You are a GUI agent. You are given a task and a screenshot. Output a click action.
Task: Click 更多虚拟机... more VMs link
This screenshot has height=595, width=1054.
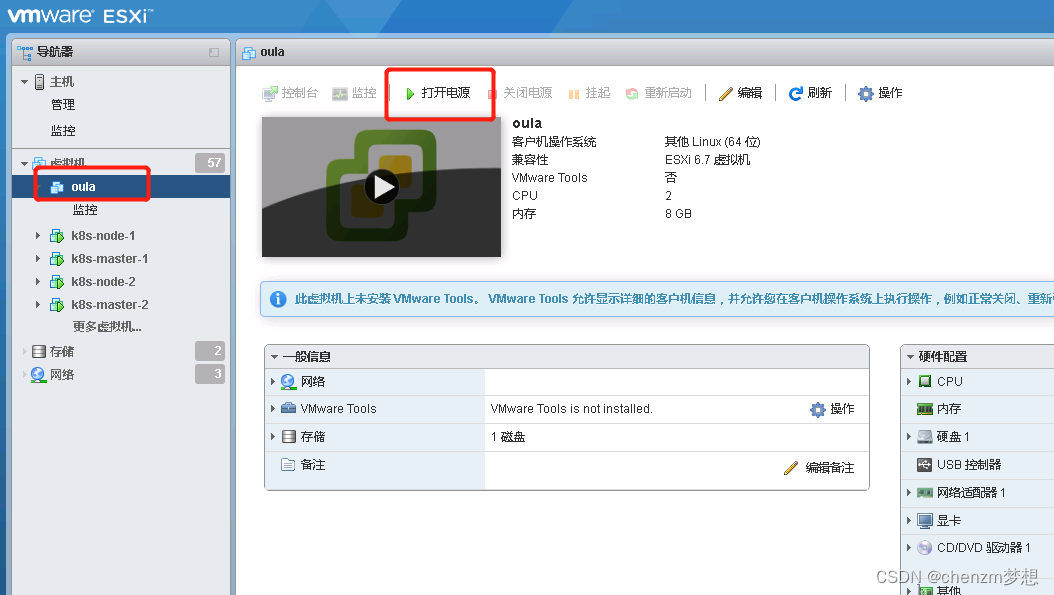pos(107,327)
